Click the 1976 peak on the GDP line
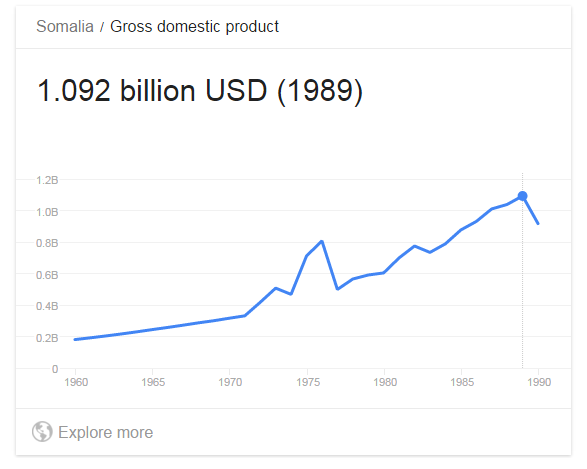 click(322, 242)
